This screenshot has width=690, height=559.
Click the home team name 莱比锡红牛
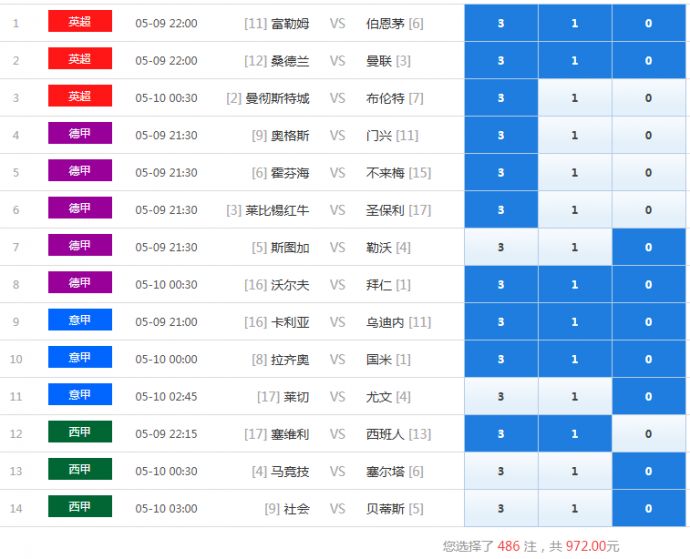pyautogui.click(x=277, y=210)
